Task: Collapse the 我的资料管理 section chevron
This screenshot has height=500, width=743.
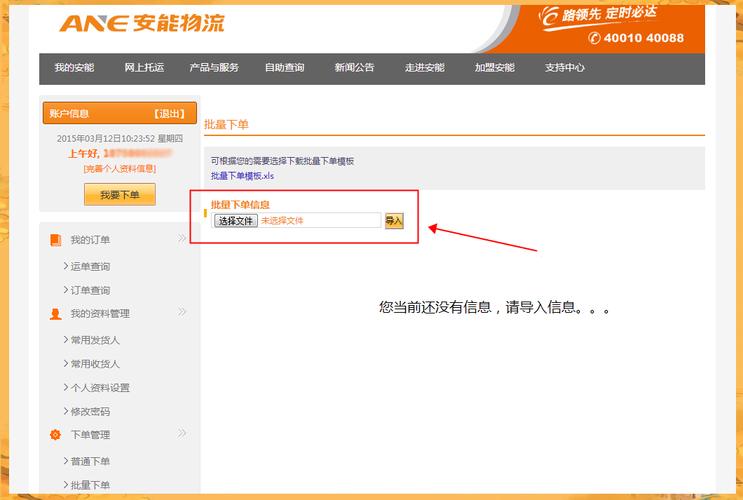Action: pos(182,313)
